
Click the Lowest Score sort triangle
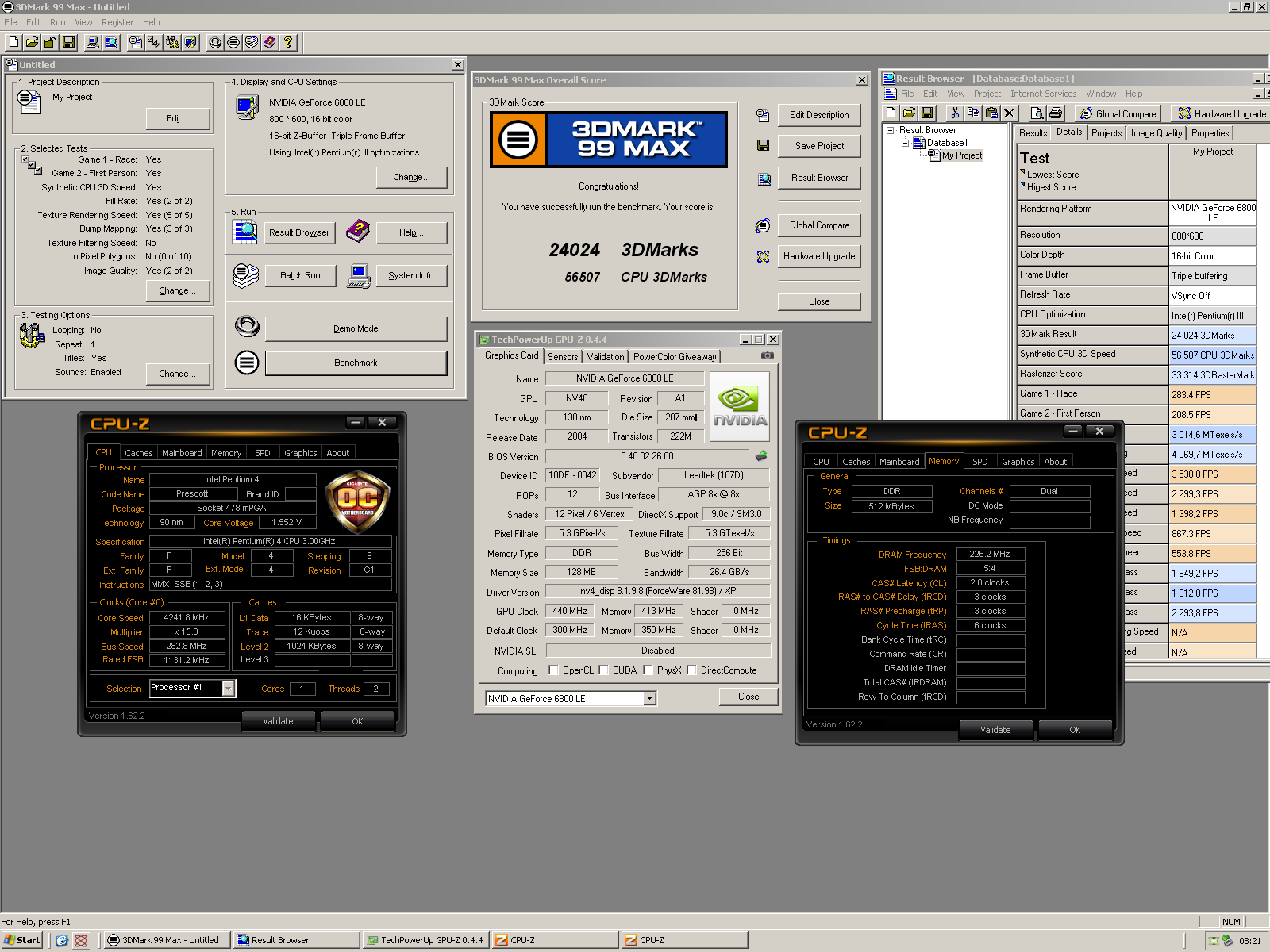point(1022,171)
